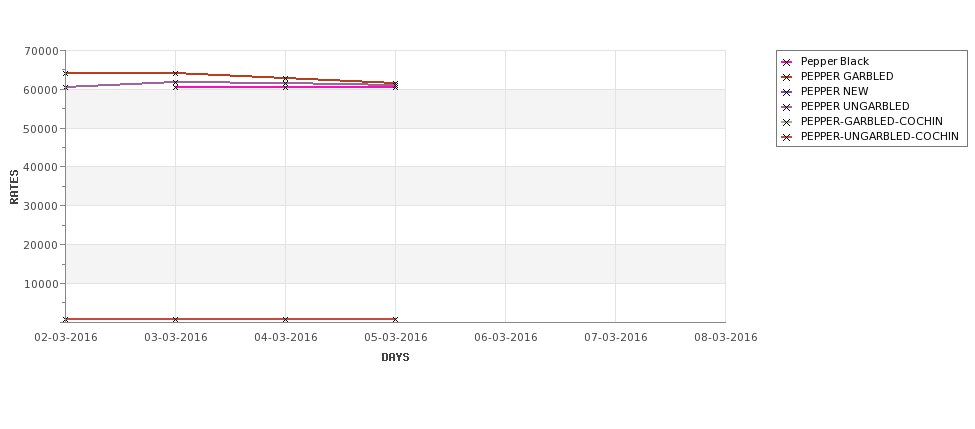Click the PEPPER-UNGARBLED-COCHIN legend marker icon
975x429 pixels.
pos(787,137)
